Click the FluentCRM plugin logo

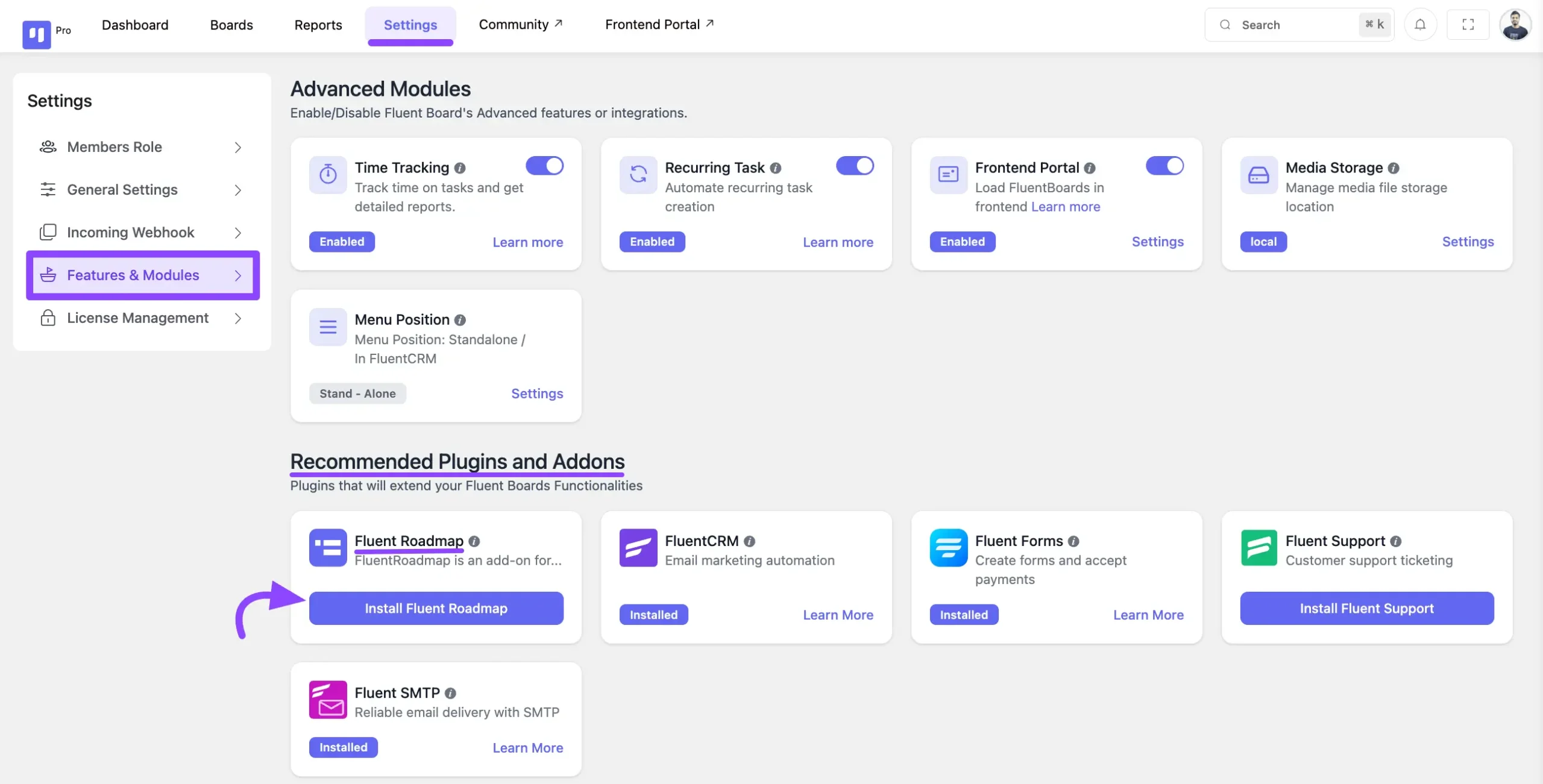(x=638, y=548)
